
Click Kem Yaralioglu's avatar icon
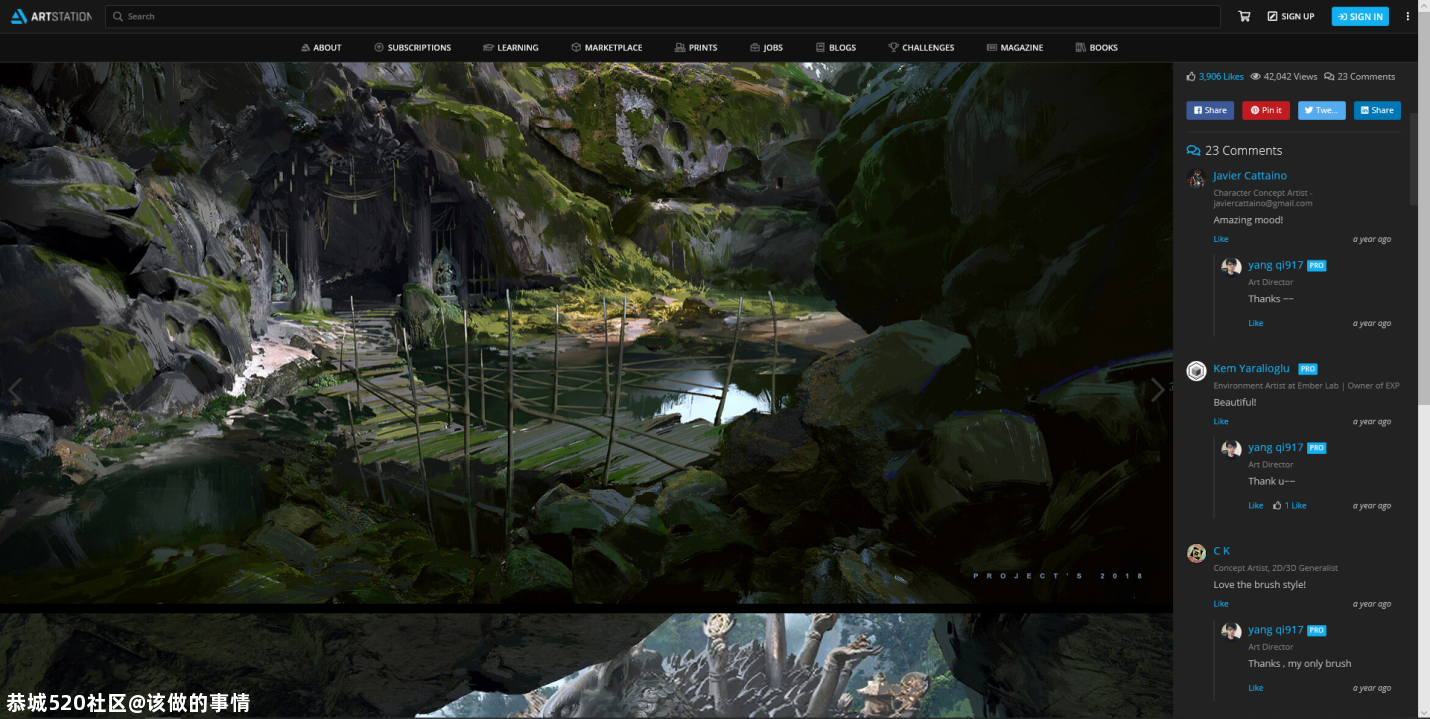coord(1196,371)
